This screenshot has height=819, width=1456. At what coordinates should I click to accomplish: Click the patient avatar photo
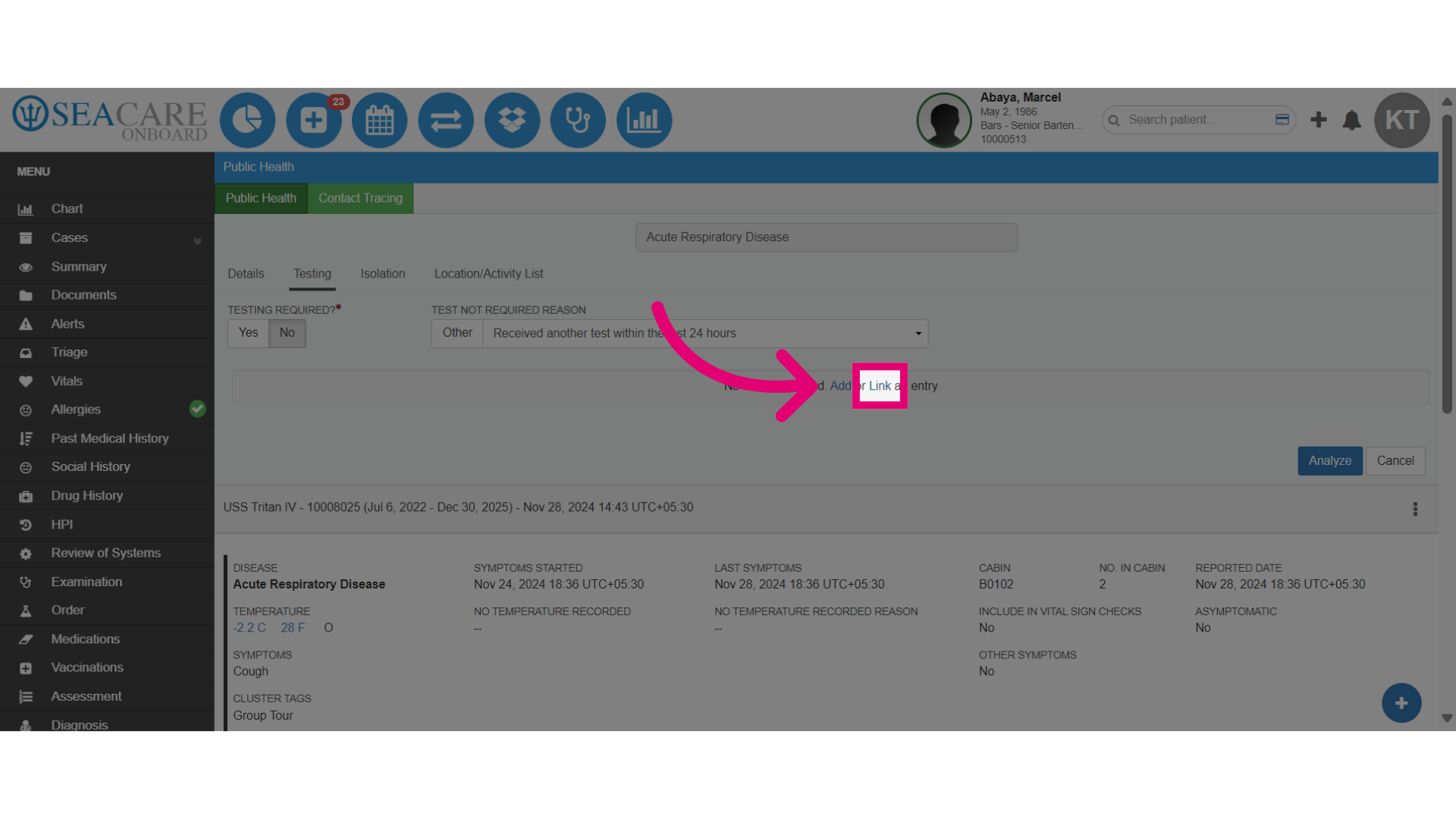pyautogui.click(x=944, y=120)
